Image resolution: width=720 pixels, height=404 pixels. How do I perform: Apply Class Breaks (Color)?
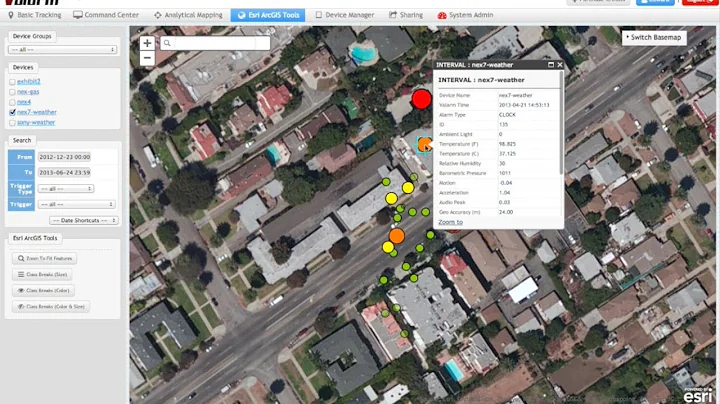[x=43, y=291]
